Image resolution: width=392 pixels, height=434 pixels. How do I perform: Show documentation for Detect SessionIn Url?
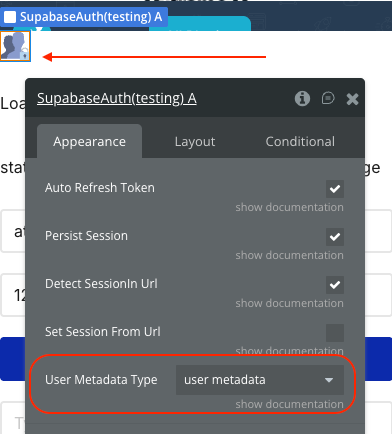289,303
